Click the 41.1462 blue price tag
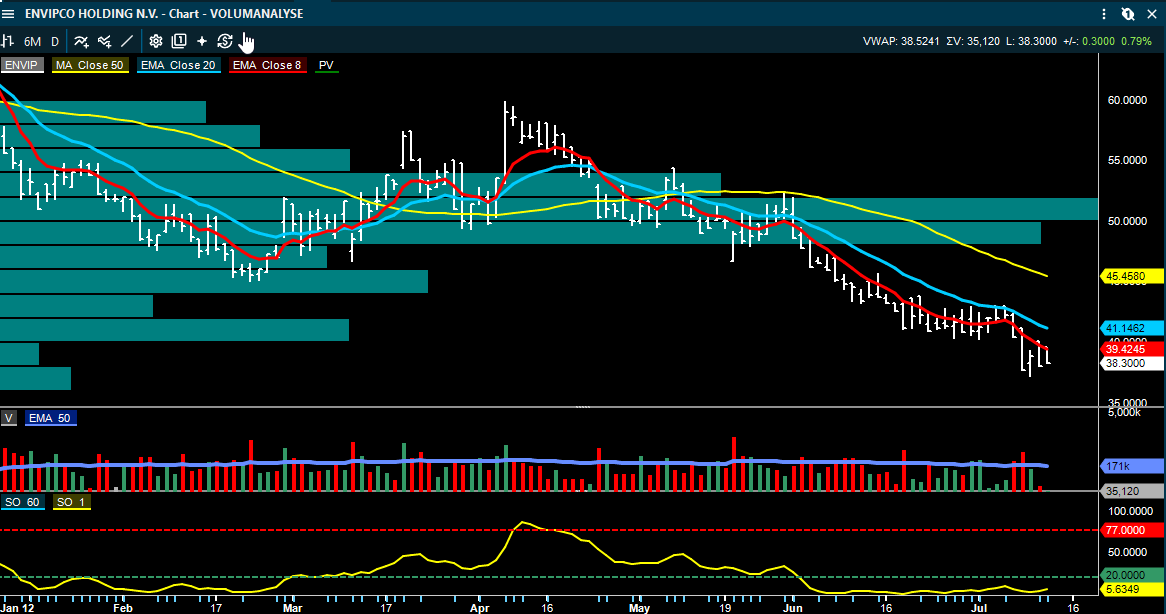This screenshot has height=614, width=1166. 1130,328
